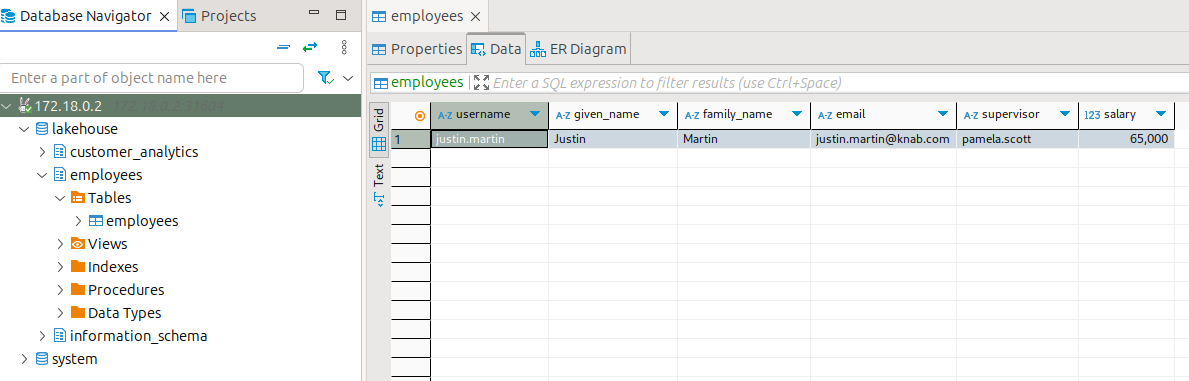This screenshot has height=381, width=1189.
Task: Expand the custom filter panel icon
Action: point(482,83)
